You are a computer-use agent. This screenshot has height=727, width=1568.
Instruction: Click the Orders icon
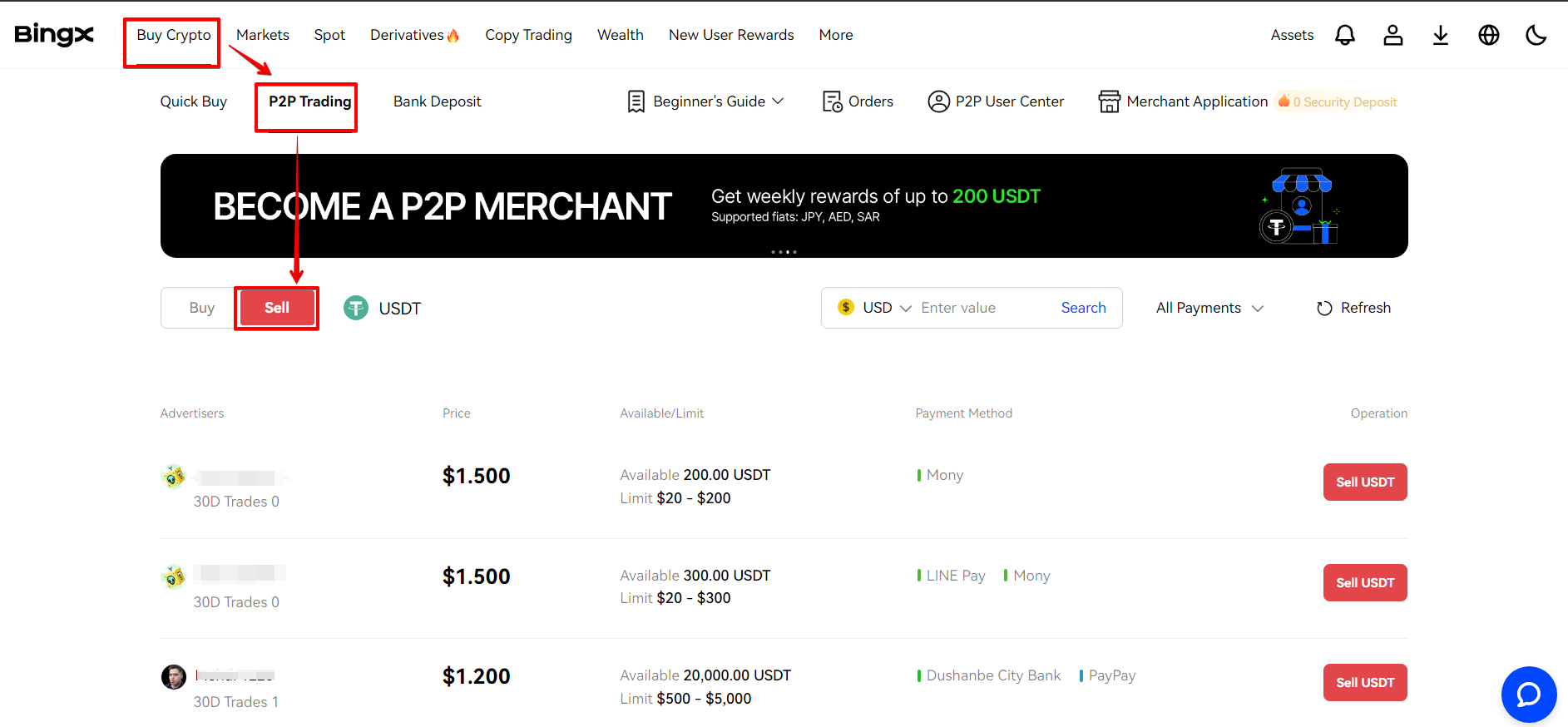pos(832,101)
